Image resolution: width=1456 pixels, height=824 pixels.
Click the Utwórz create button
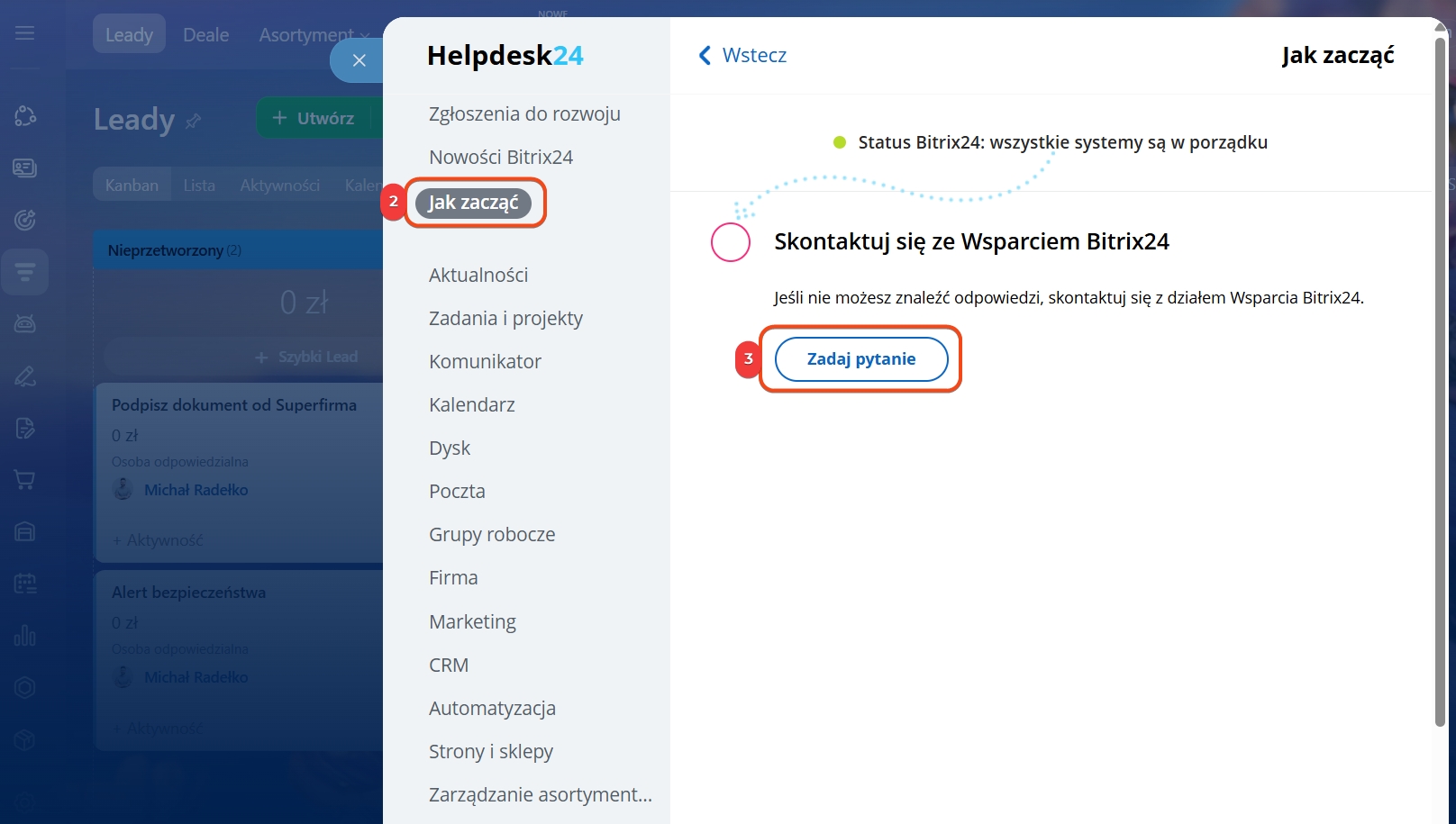[314, 118]
